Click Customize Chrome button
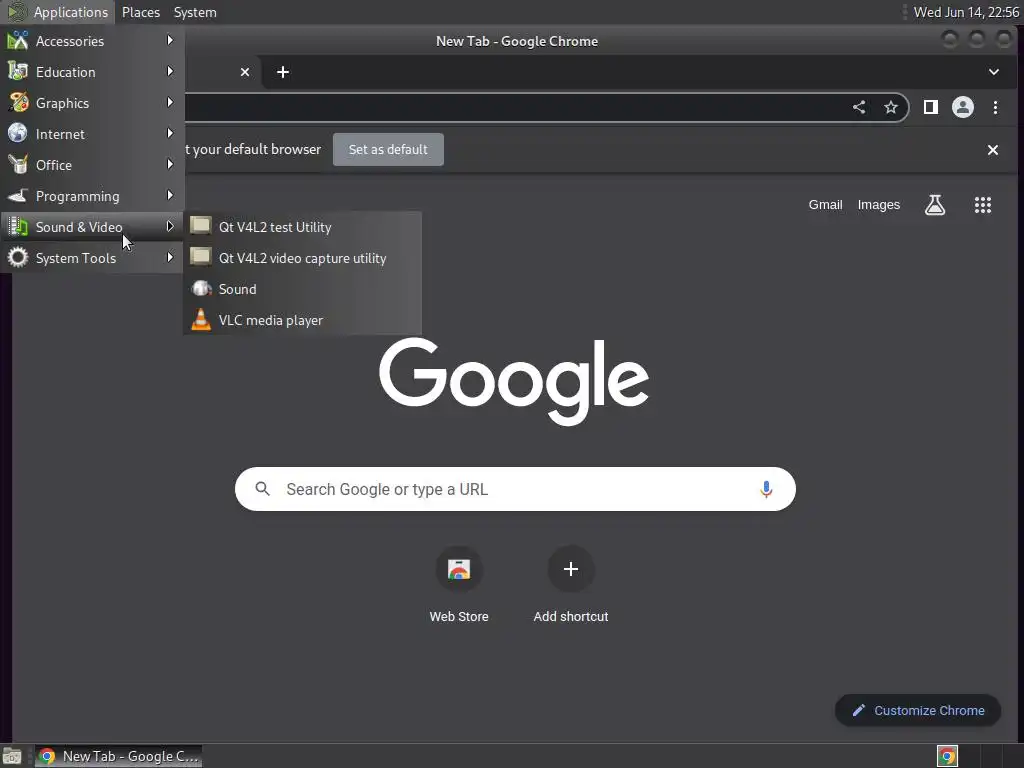Image resolution: width=1024 pixels, height=768 pixels. 918,711
